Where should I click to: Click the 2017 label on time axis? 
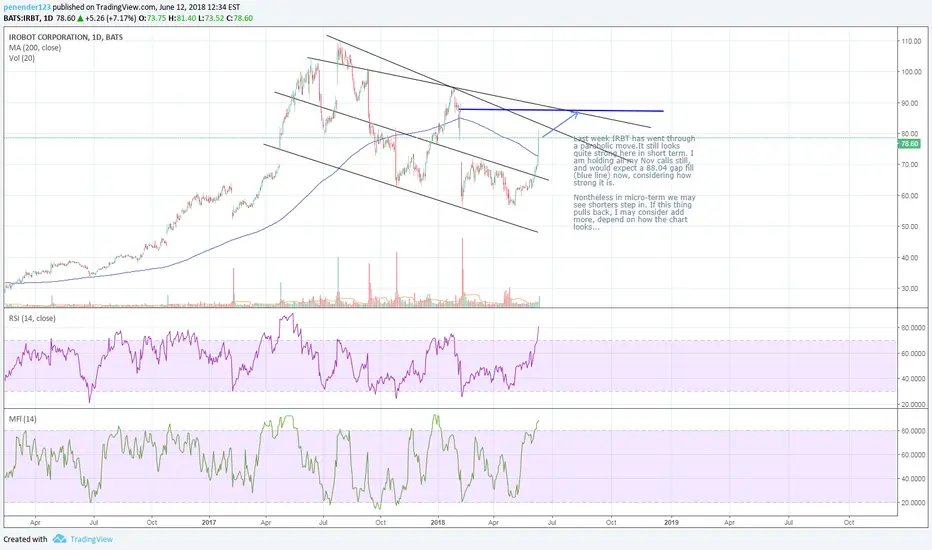209,523
